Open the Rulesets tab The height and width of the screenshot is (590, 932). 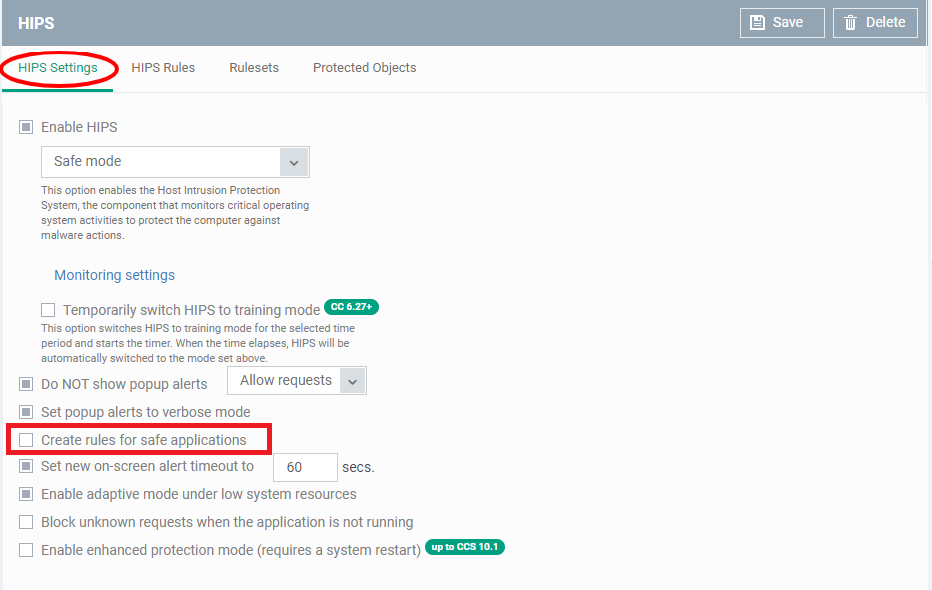[x=254, y=68]
